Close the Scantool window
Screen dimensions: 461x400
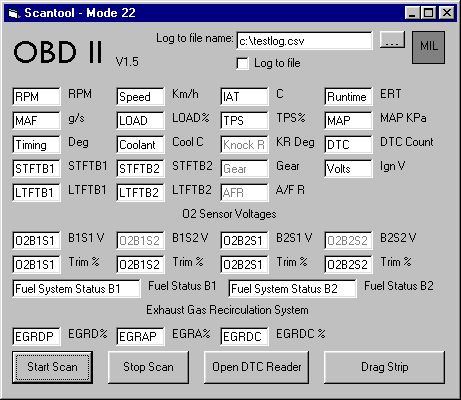pos(446,13)
